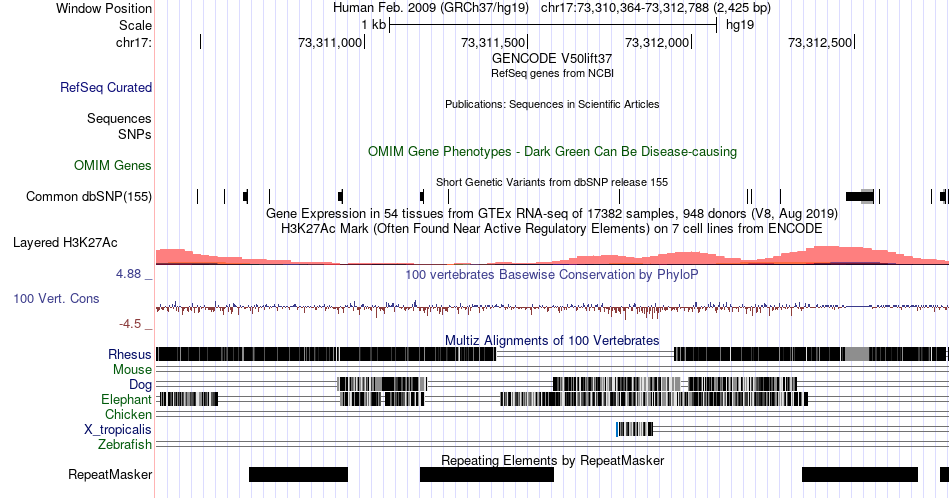Image resolution: width=950 pixels, height=498 pixels.
Task: Click the 73,311,500 ruler position
Action: pos(493,42)
